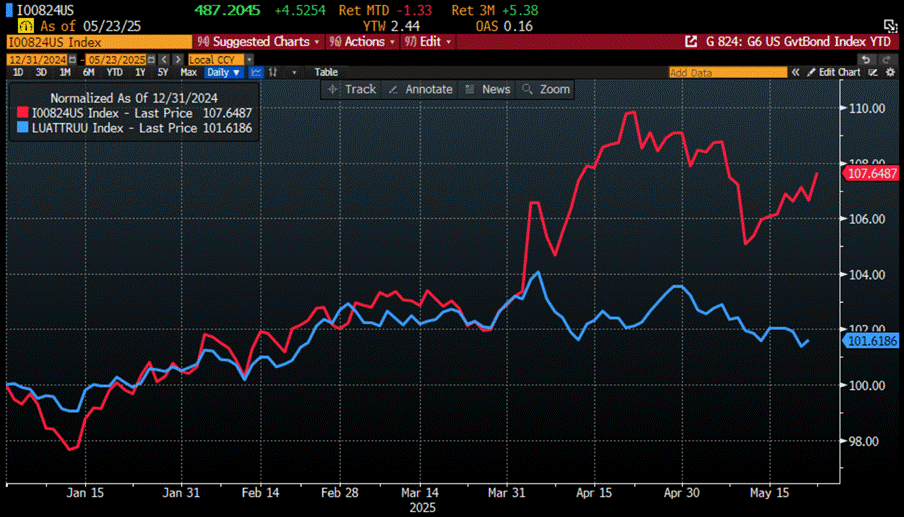Viewport: 904px width, 517px height.
Task: Click the blue LUATTRUU Index legend swatch
Action: click(22, 127)
